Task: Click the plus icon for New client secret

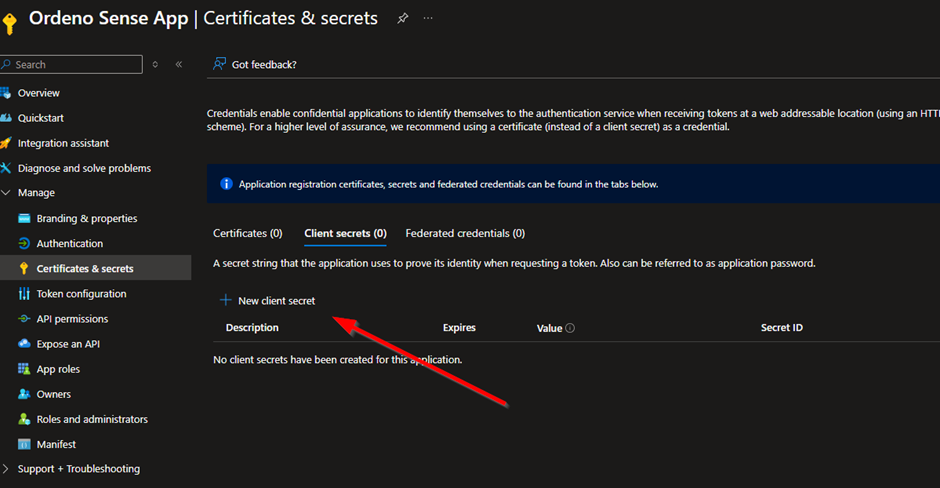Action: click(x=225, y=300)
